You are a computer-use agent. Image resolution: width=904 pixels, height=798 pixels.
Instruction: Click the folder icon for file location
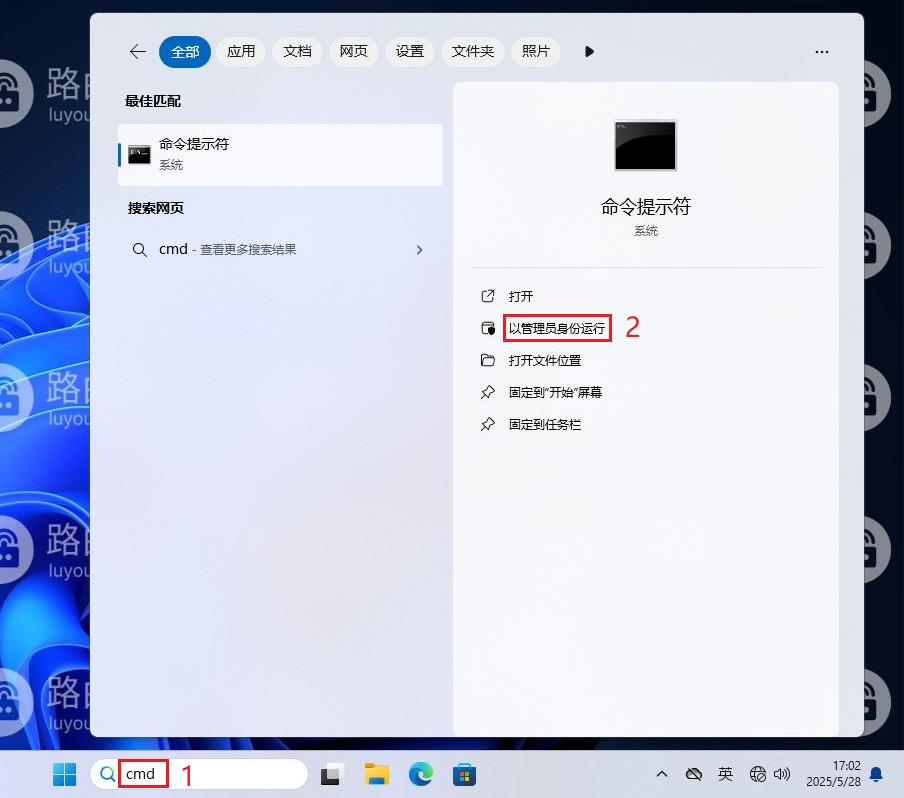click(x=488, y=360)
